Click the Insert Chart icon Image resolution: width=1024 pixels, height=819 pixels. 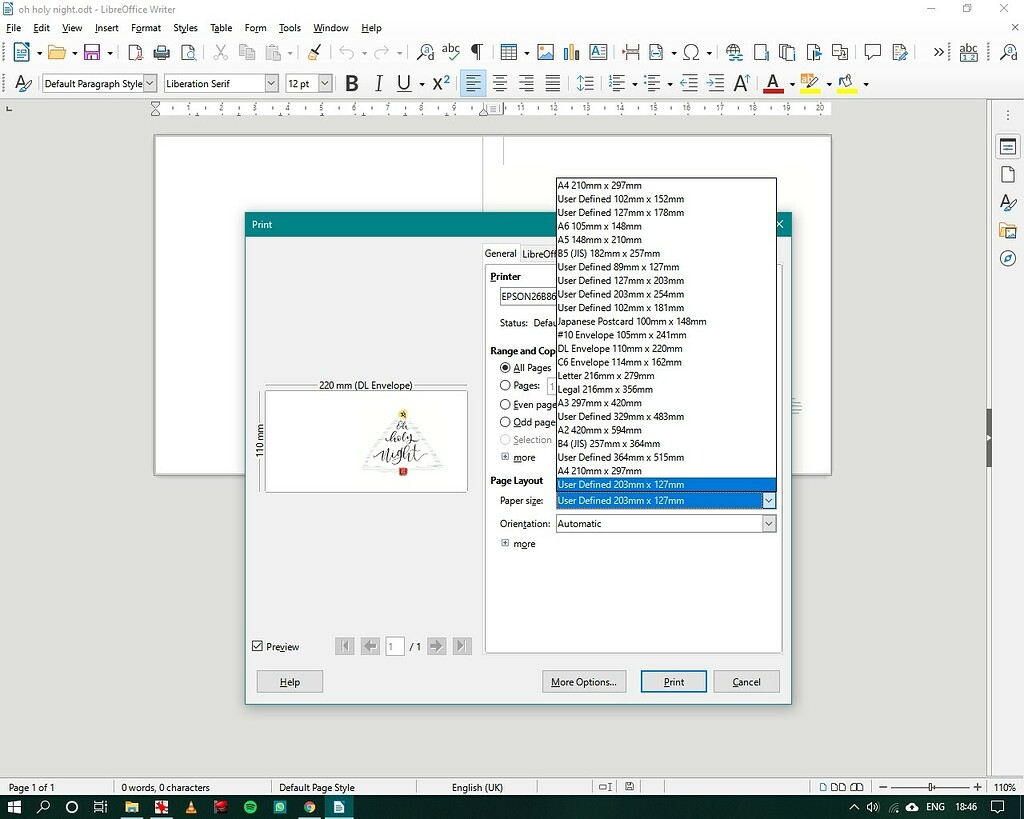(571, 52)
